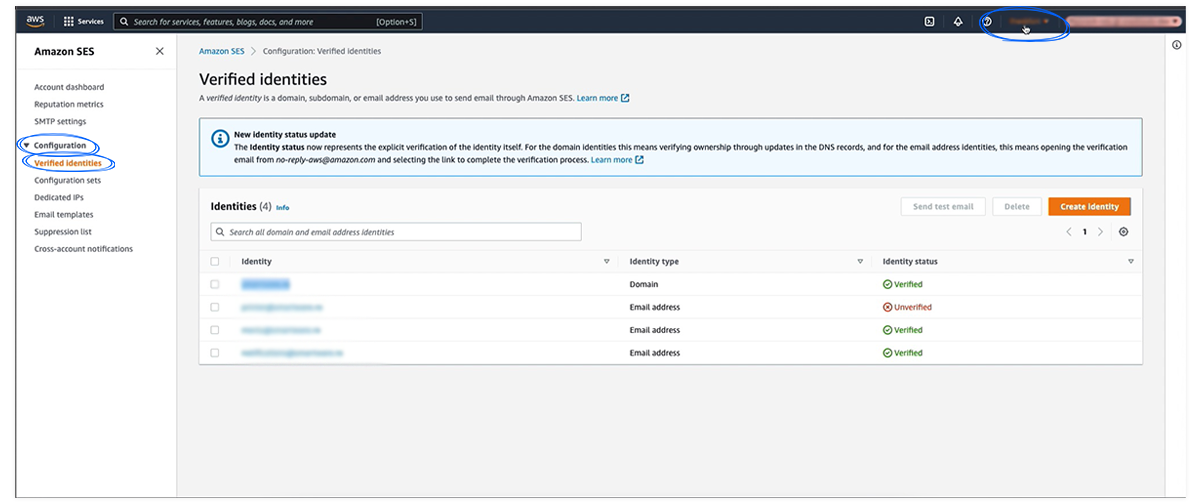This screenshot has width=1200, height=504.
Task: Select the Unverified email row checkbox
Action: click(x=215, y=307)
